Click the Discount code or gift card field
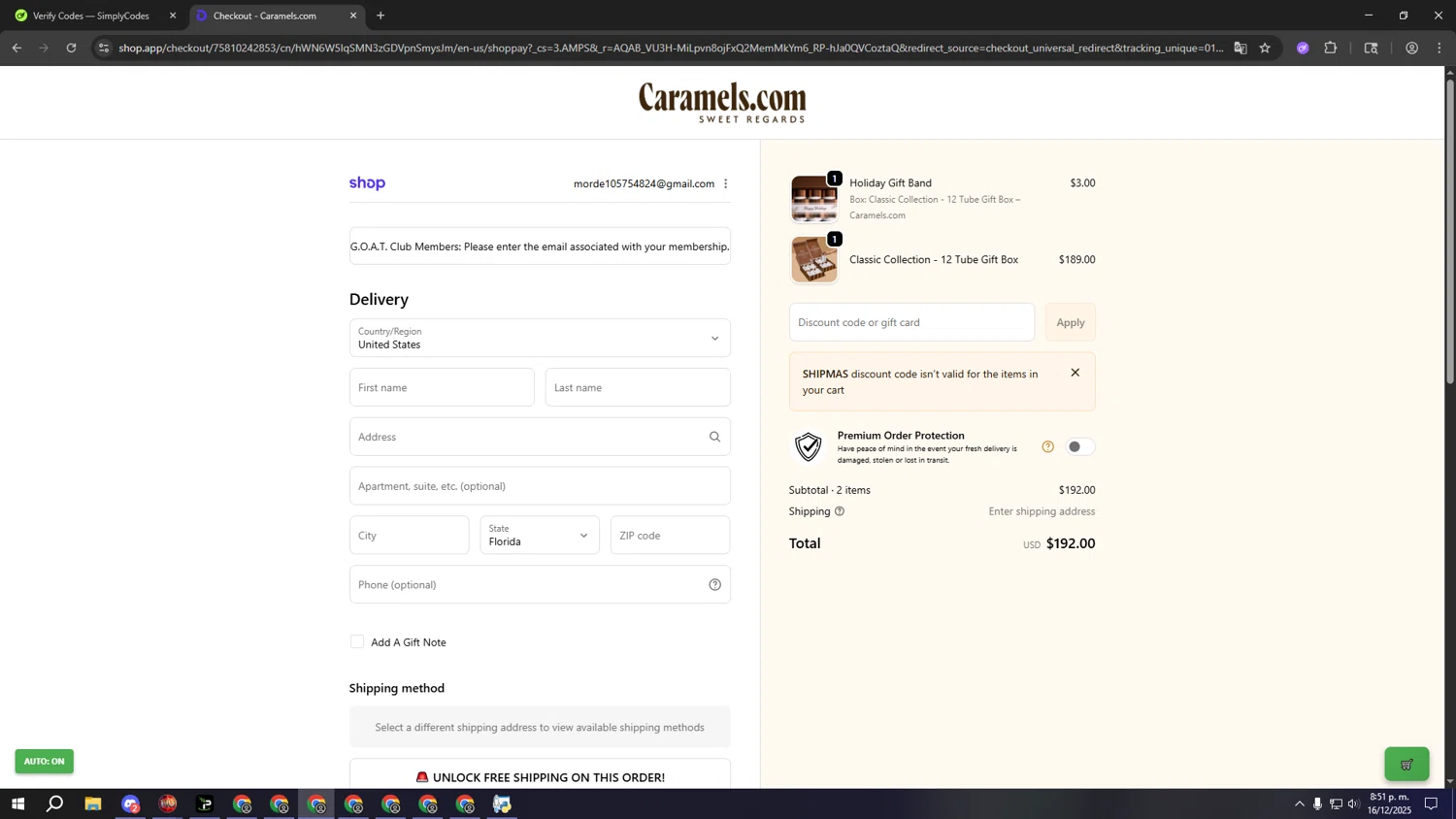 (x=911, y=322)
